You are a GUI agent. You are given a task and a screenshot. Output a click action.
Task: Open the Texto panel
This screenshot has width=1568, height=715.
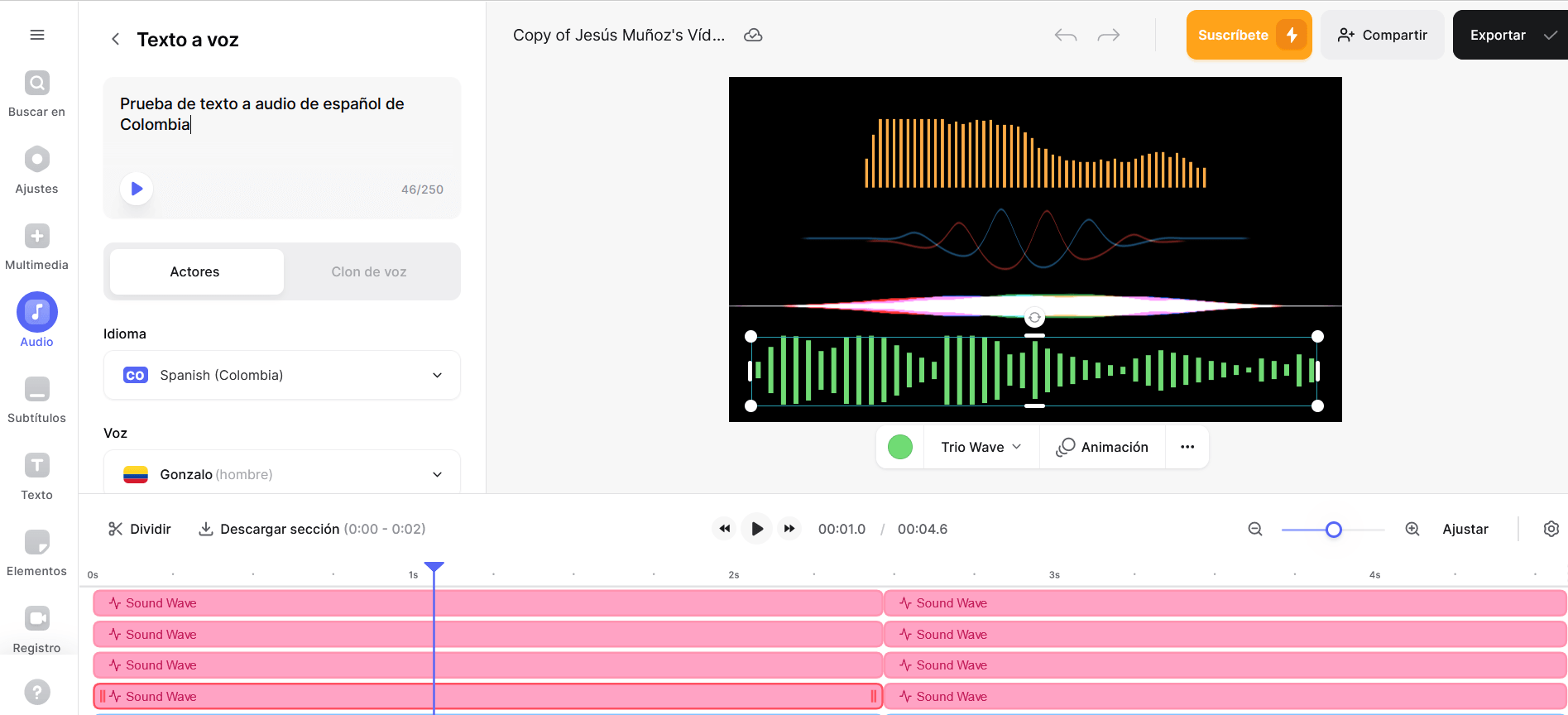click(x=36, y=477)
